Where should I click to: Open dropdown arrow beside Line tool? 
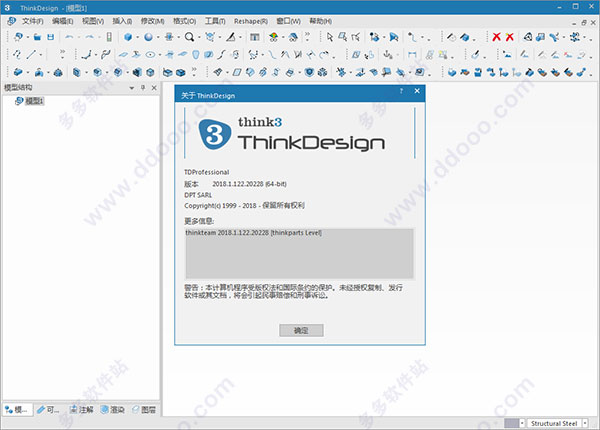pos(41,55)
